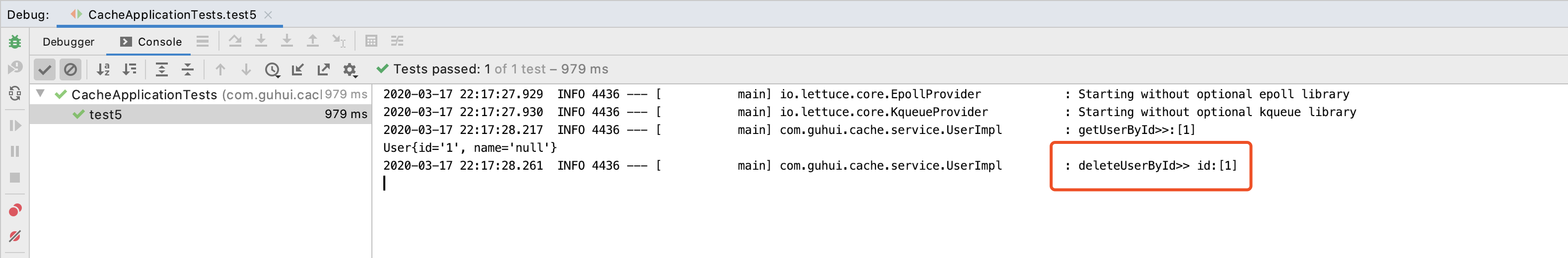Image resolution: width=1568 pixels, height=258 pixels.
Task: Open test runner settings gear dropdown
Action: [x=350, y=70]
